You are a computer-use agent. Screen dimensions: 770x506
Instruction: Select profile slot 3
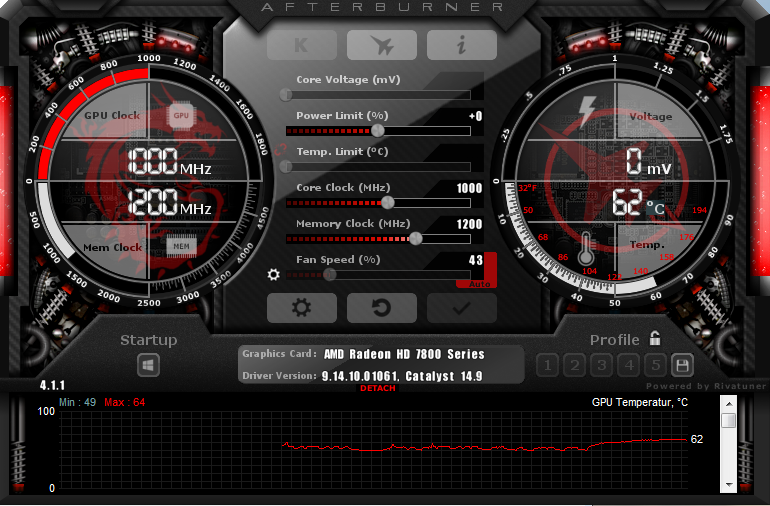[x=602, y=365]
